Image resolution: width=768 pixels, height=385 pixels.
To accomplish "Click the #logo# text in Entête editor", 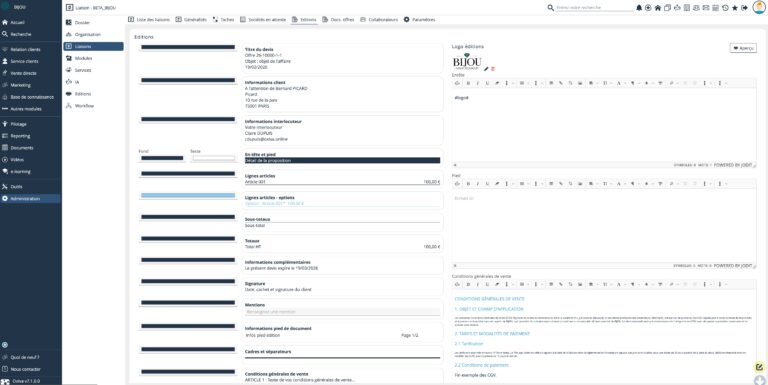I will pyautogui.click(x=461, y=97).
